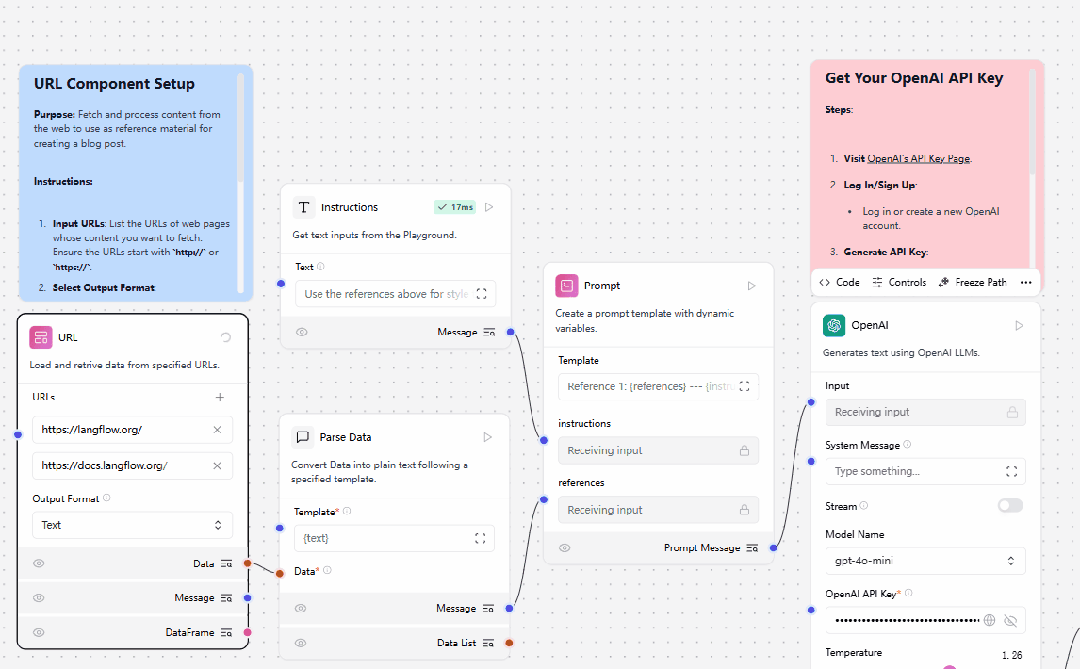Click OpenAI API Key password field

click(926, 620)
